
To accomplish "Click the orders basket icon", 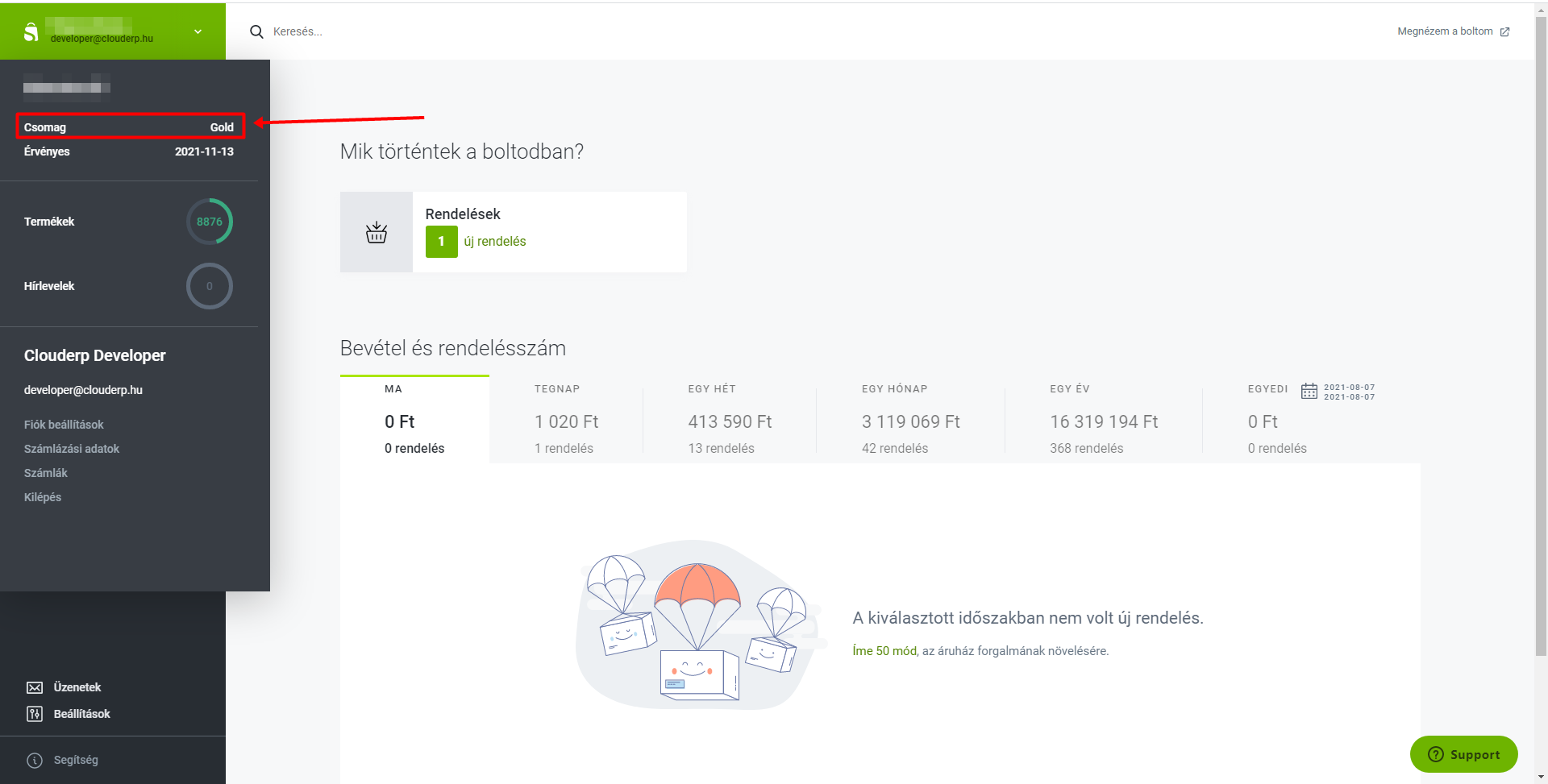I will (377, 233).
